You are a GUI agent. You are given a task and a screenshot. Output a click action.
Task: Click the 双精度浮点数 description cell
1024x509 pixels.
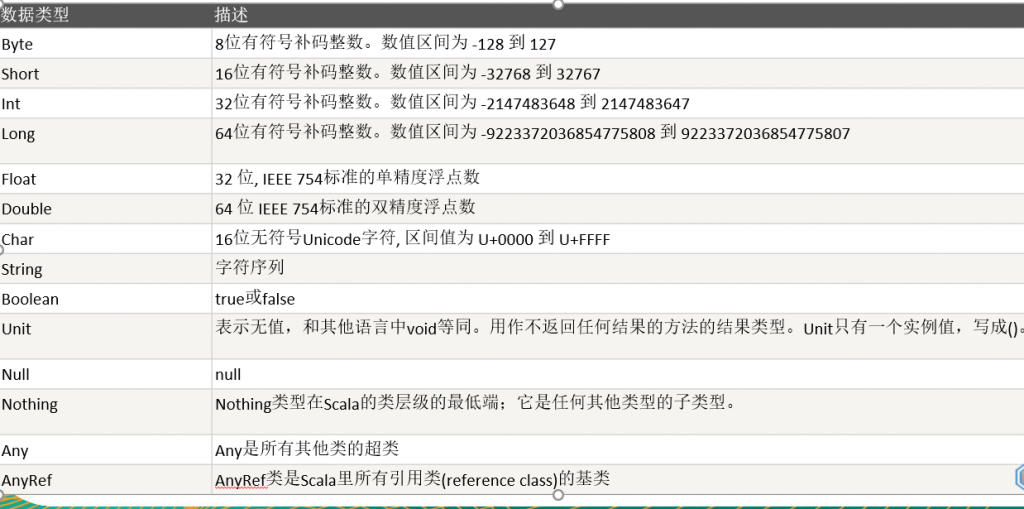click(618, 209)
